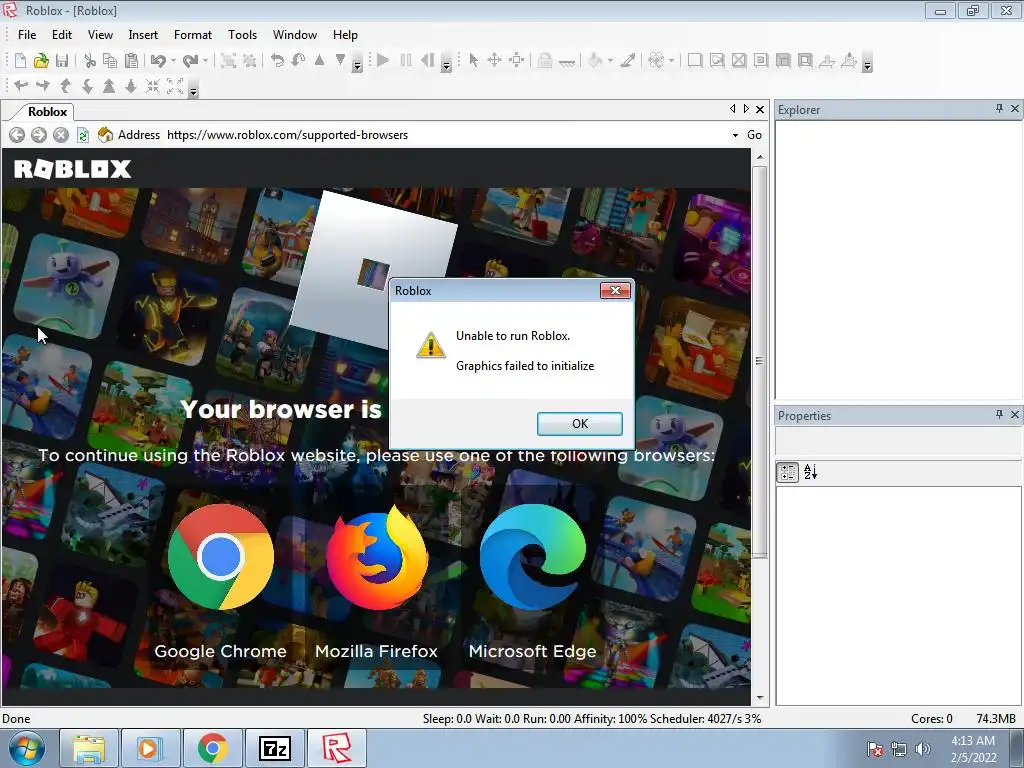The width and height of the screenshot is (1024, 768).
Task: Open the Insert menu
Action: pyautogui.click(x=143, y=35)
